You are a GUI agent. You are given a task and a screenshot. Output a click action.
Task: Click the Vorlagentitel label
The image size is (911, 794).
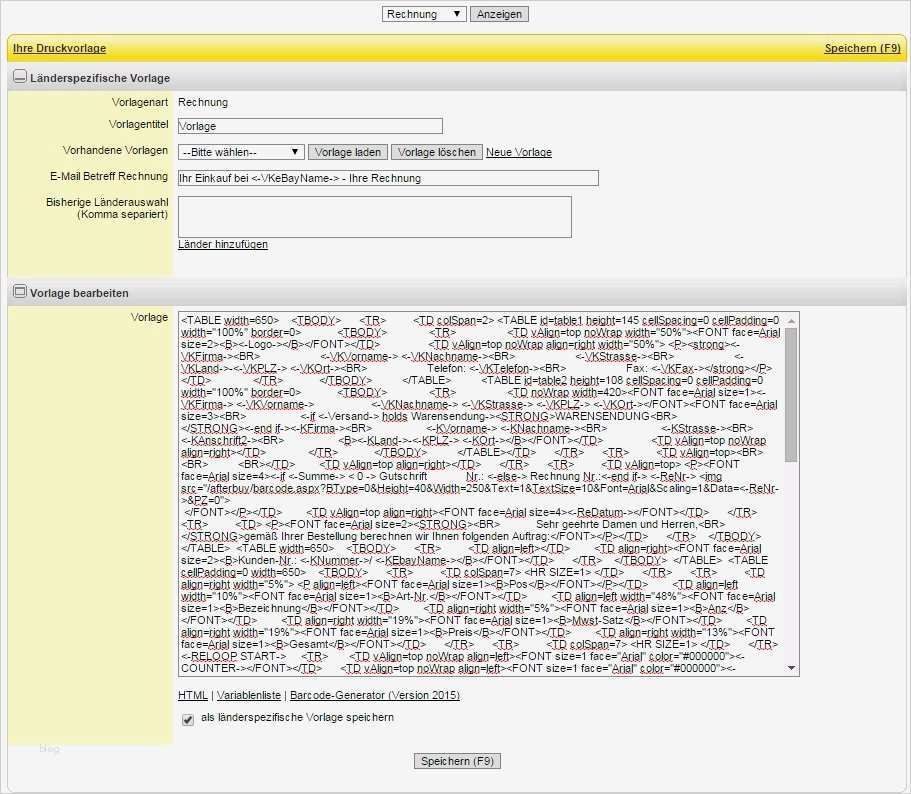point(138,124)
